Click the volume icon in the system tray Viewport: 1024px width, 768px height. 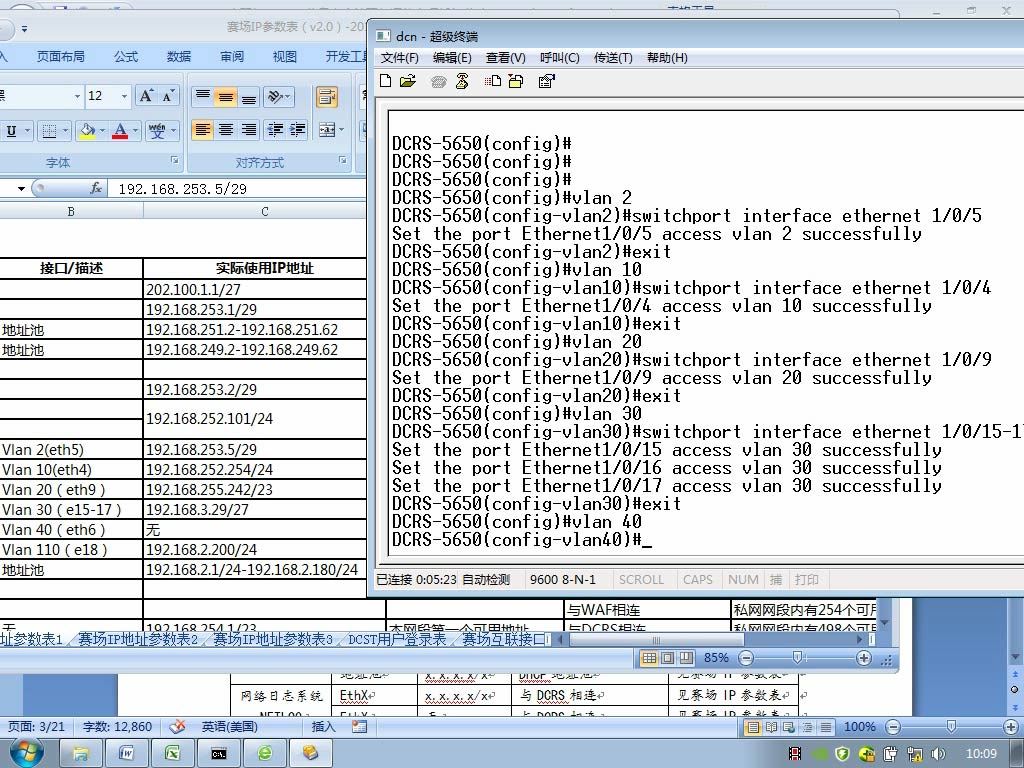(938, 754)
